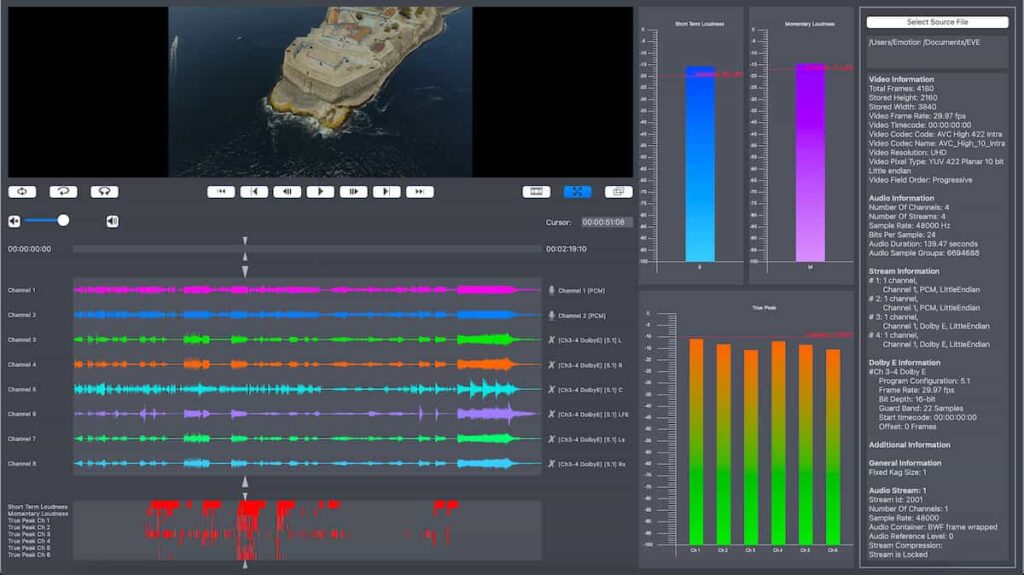Toggle the mute X for DolbyE 5.1 LFE

click(x=551, y=414)
